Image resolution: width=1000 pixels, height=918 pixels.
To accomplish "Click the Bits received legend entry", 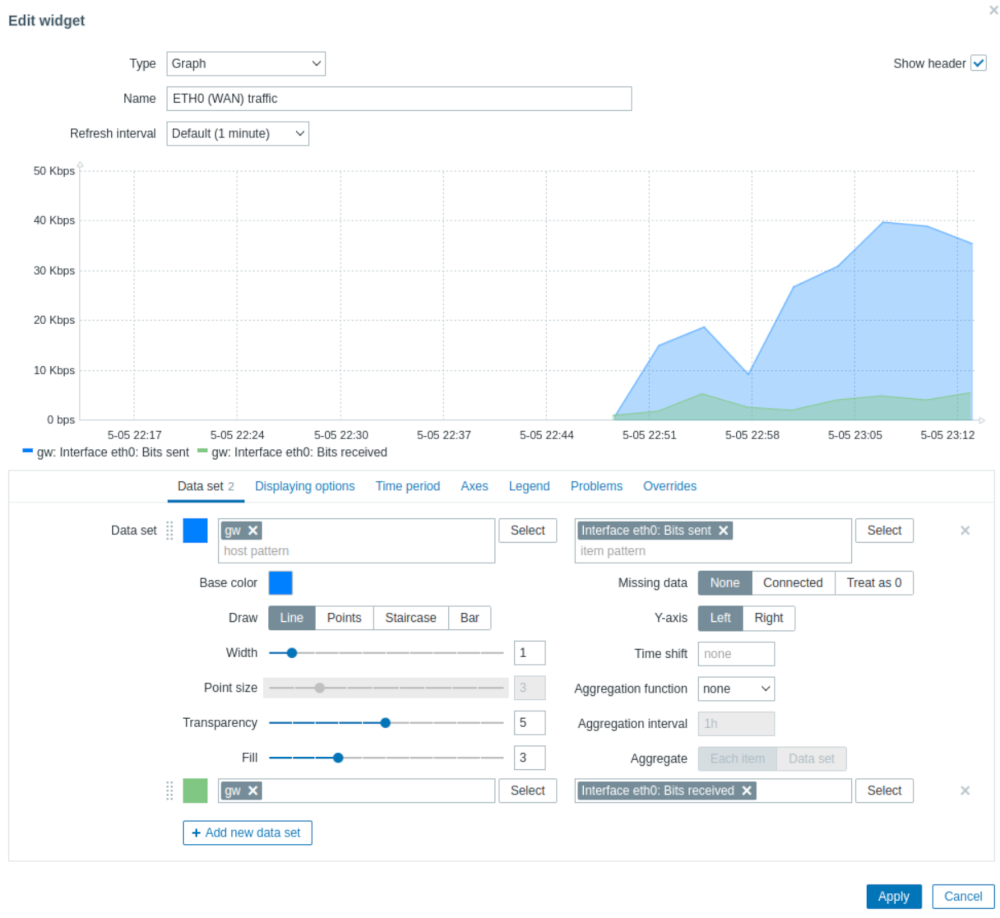I will pyautogui.click(x=292, y=453).
